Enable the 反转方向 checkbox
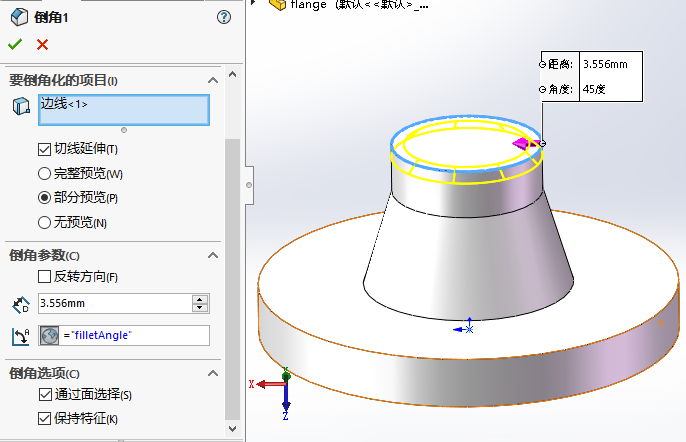The height and width of the screenshot is (442, 686). click(44, 276)
